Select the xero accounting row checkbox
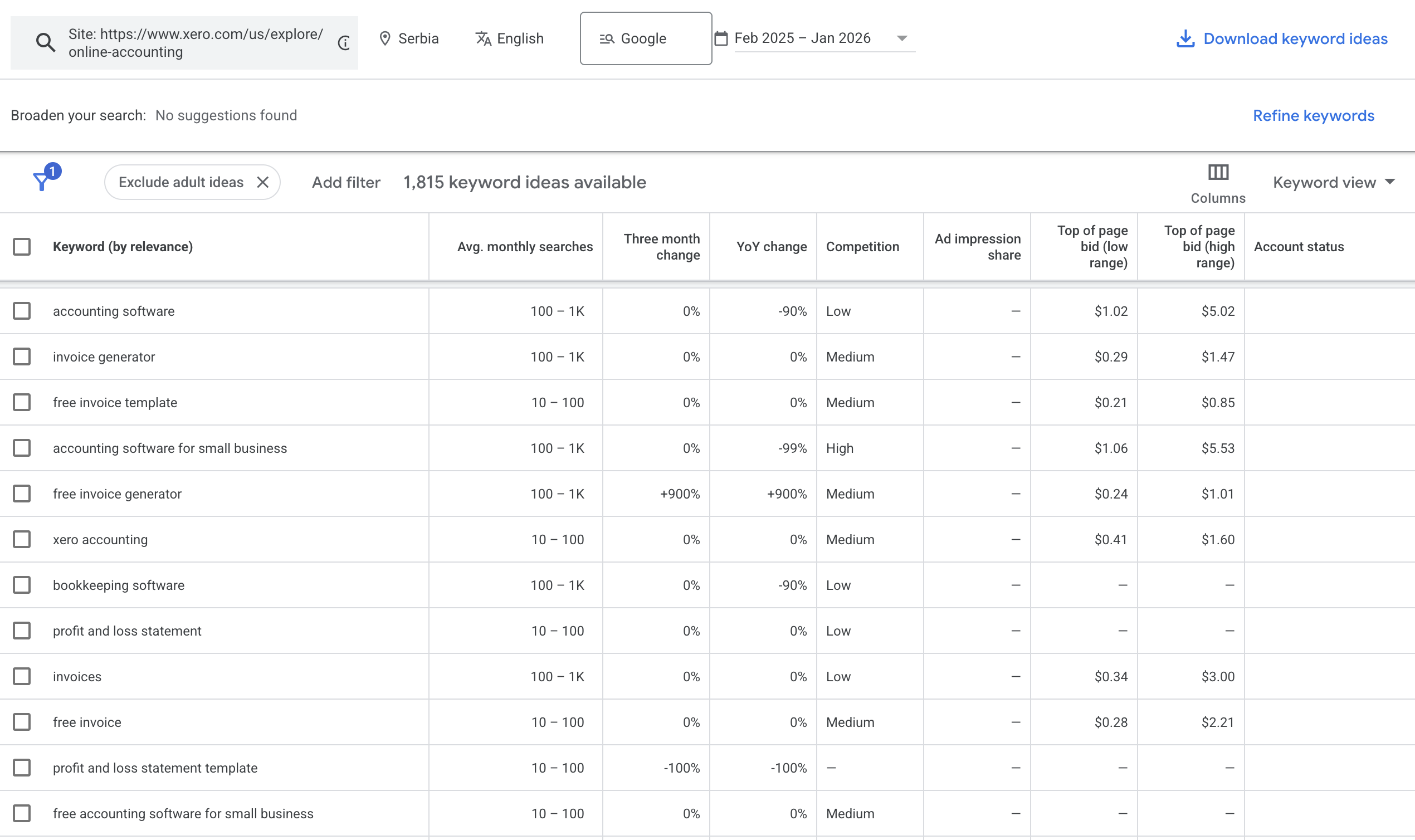 coord(22,539)
